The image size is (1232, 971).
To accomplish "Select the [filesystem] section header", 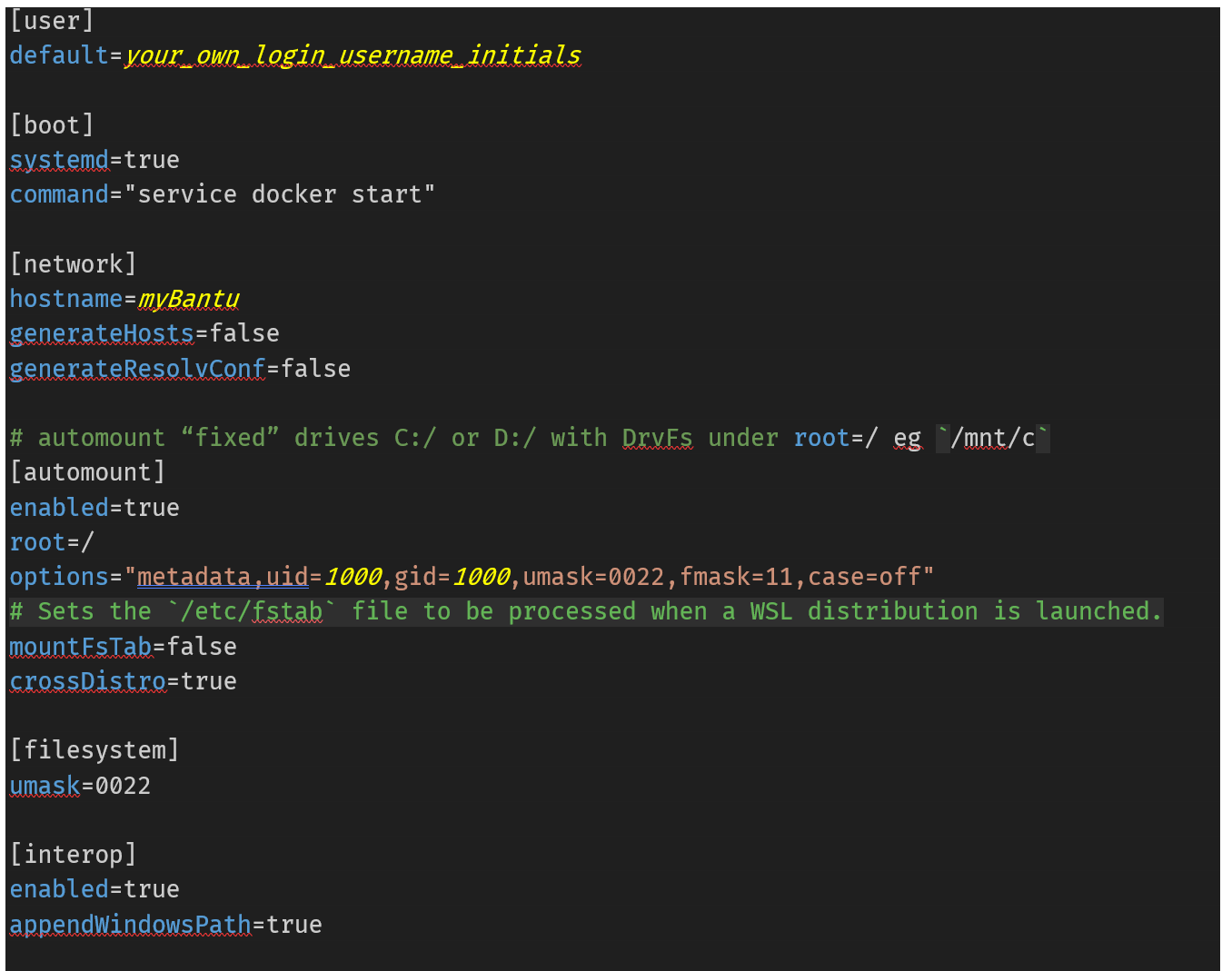I will (94, 748).
